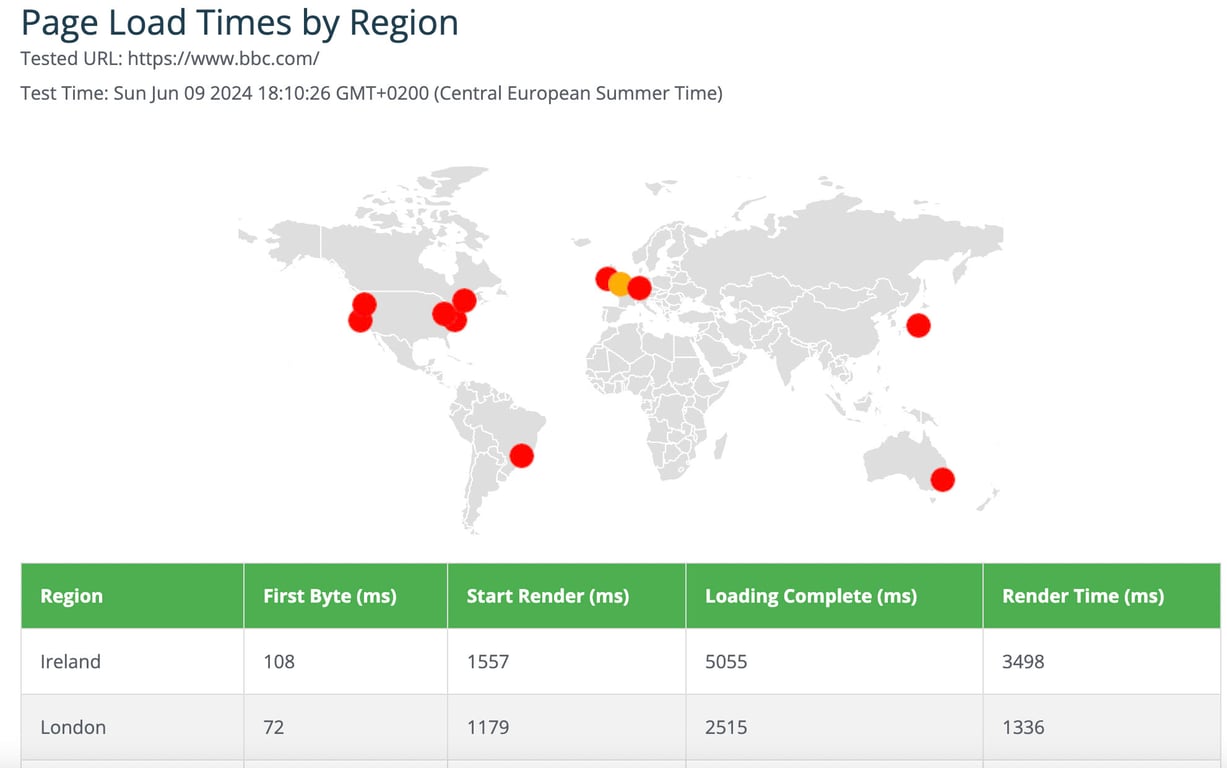Select the London row in the table
1227x768 pixels.
[x=620, y=727]
